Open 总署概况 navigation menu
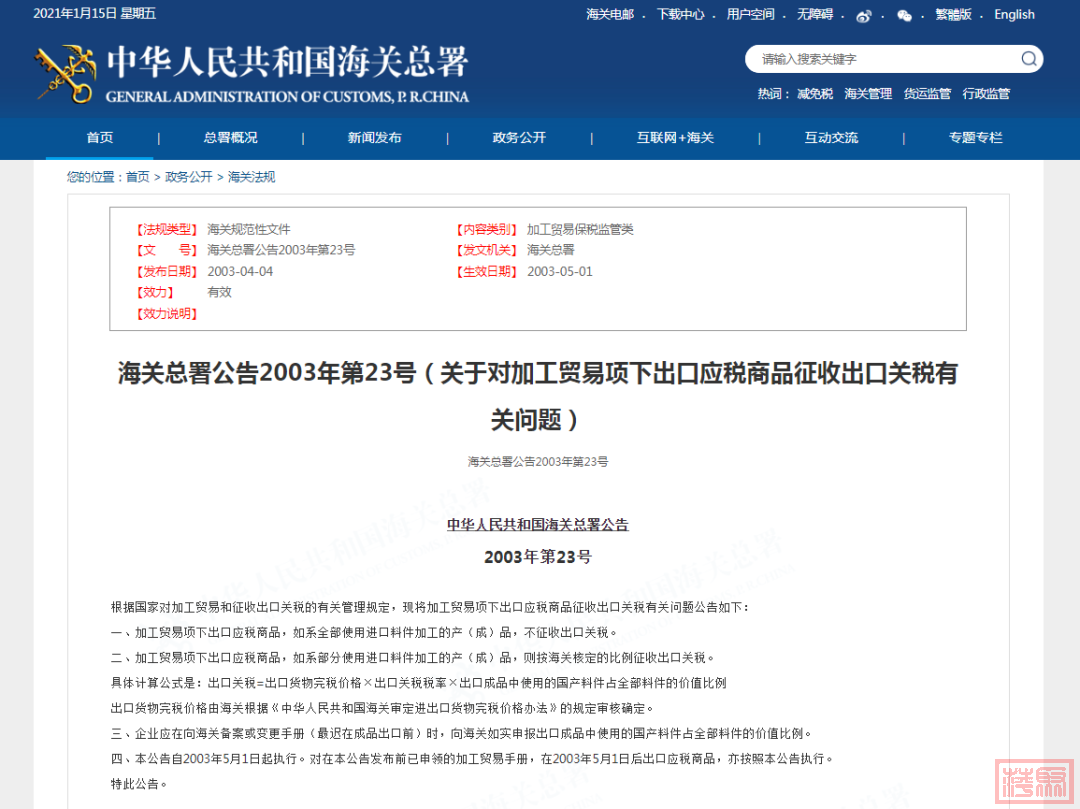This screenshot has height=809, width=1080. [231, 138]
